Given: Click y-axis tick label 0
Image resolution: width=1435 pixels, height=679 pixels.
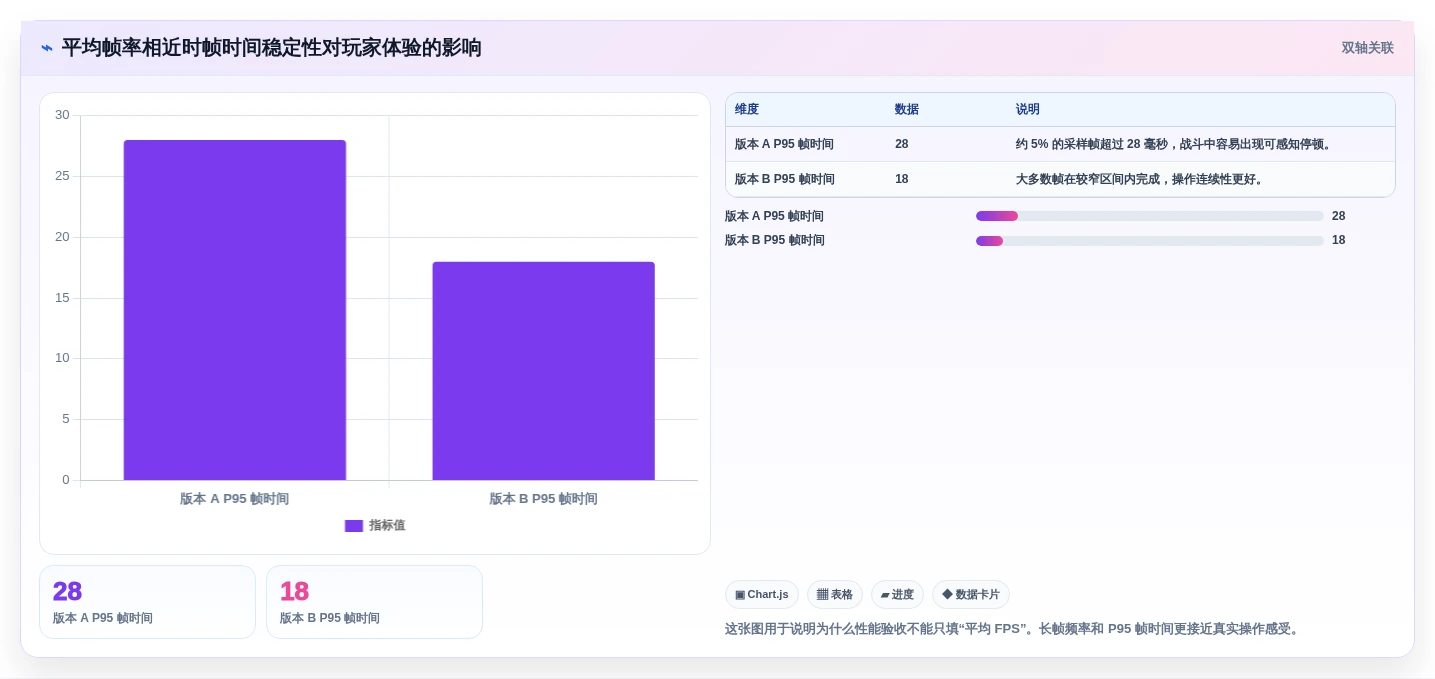Looking at the screenshot, I should click(66, 480).
